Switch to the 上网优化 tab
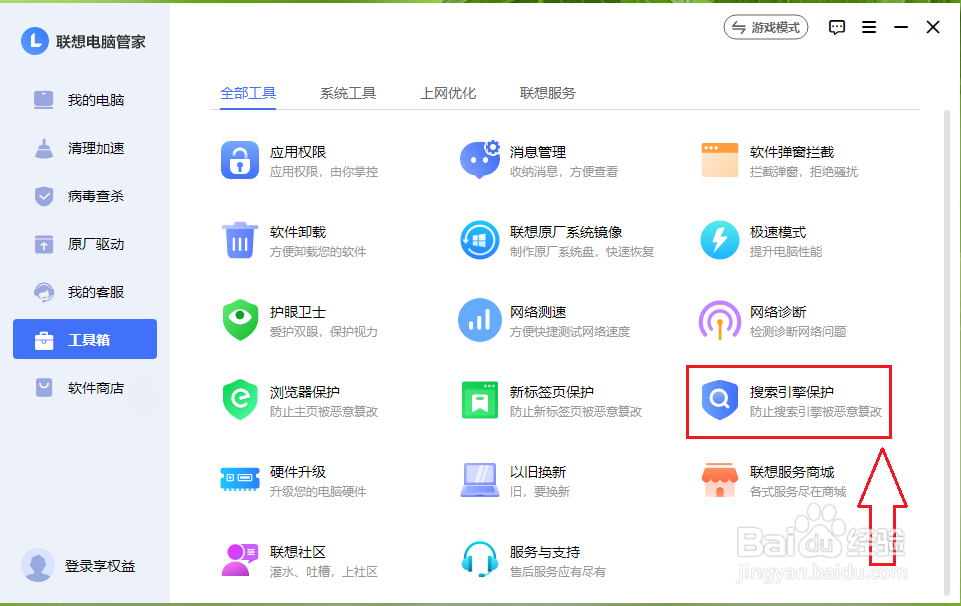The width and height of the screenshot is (961, 606). [448, 93]
